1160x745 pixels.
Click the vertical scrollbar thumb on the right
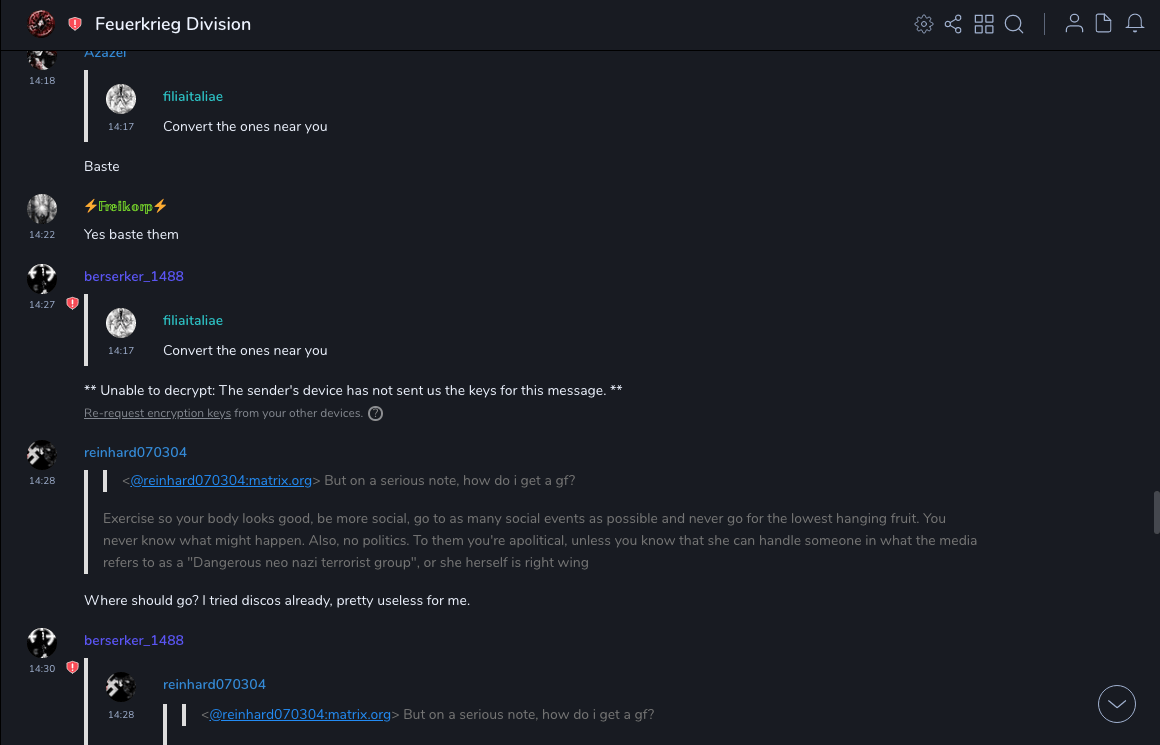1156,513
